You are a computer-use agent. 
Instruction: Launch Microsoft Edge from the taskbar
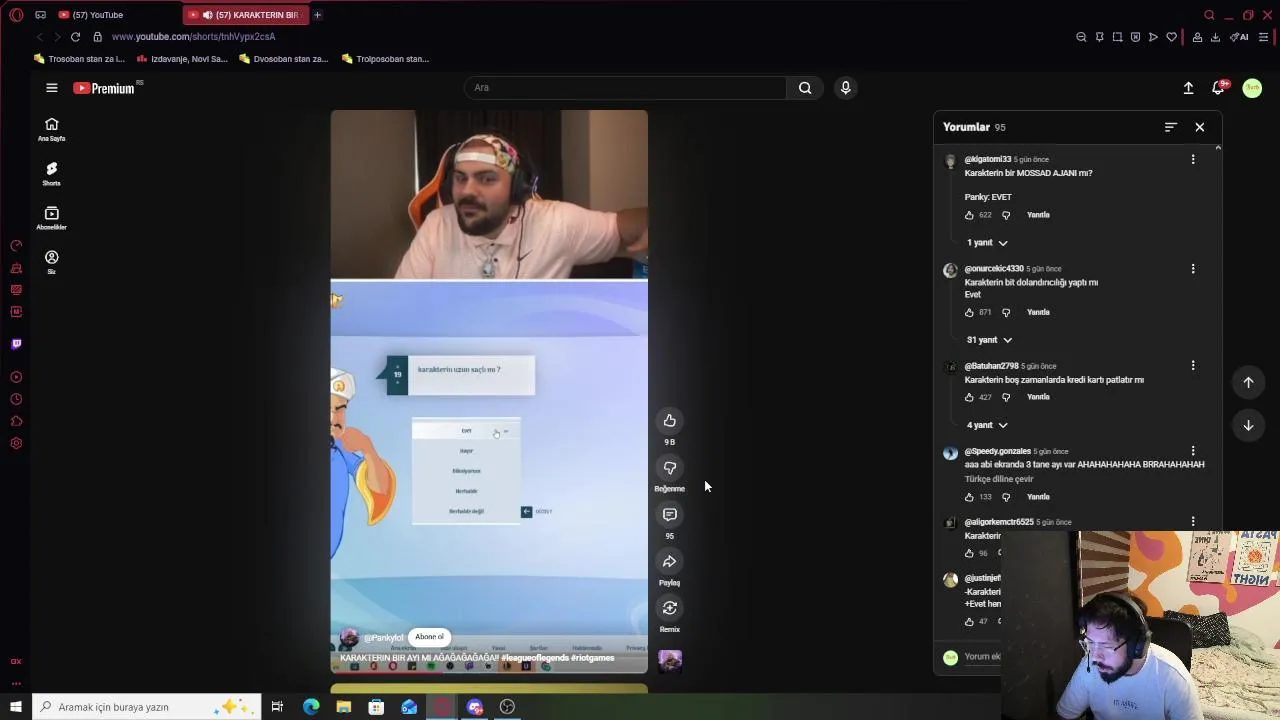tap(311, 707)
